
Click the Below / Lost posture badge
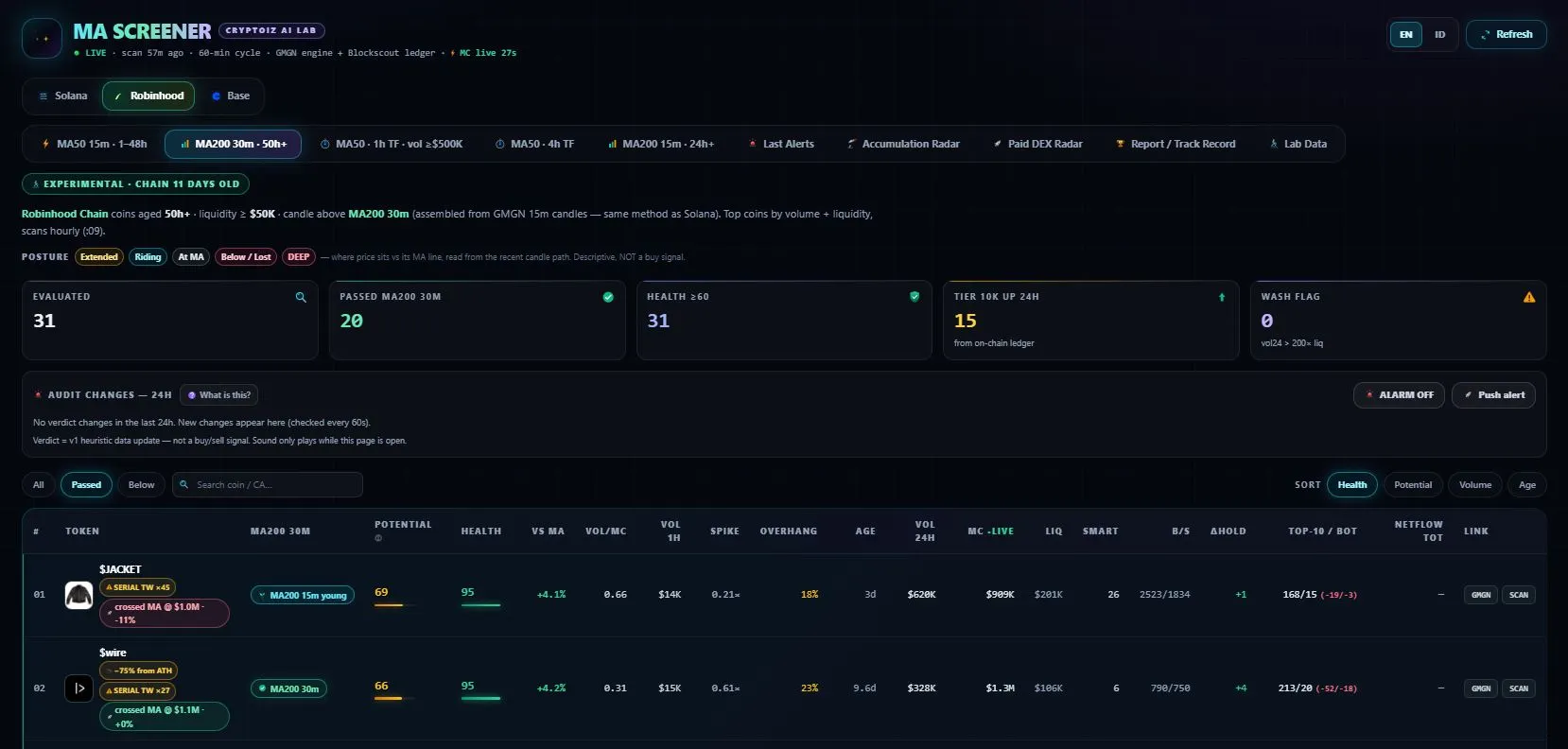tap(246, 257)
